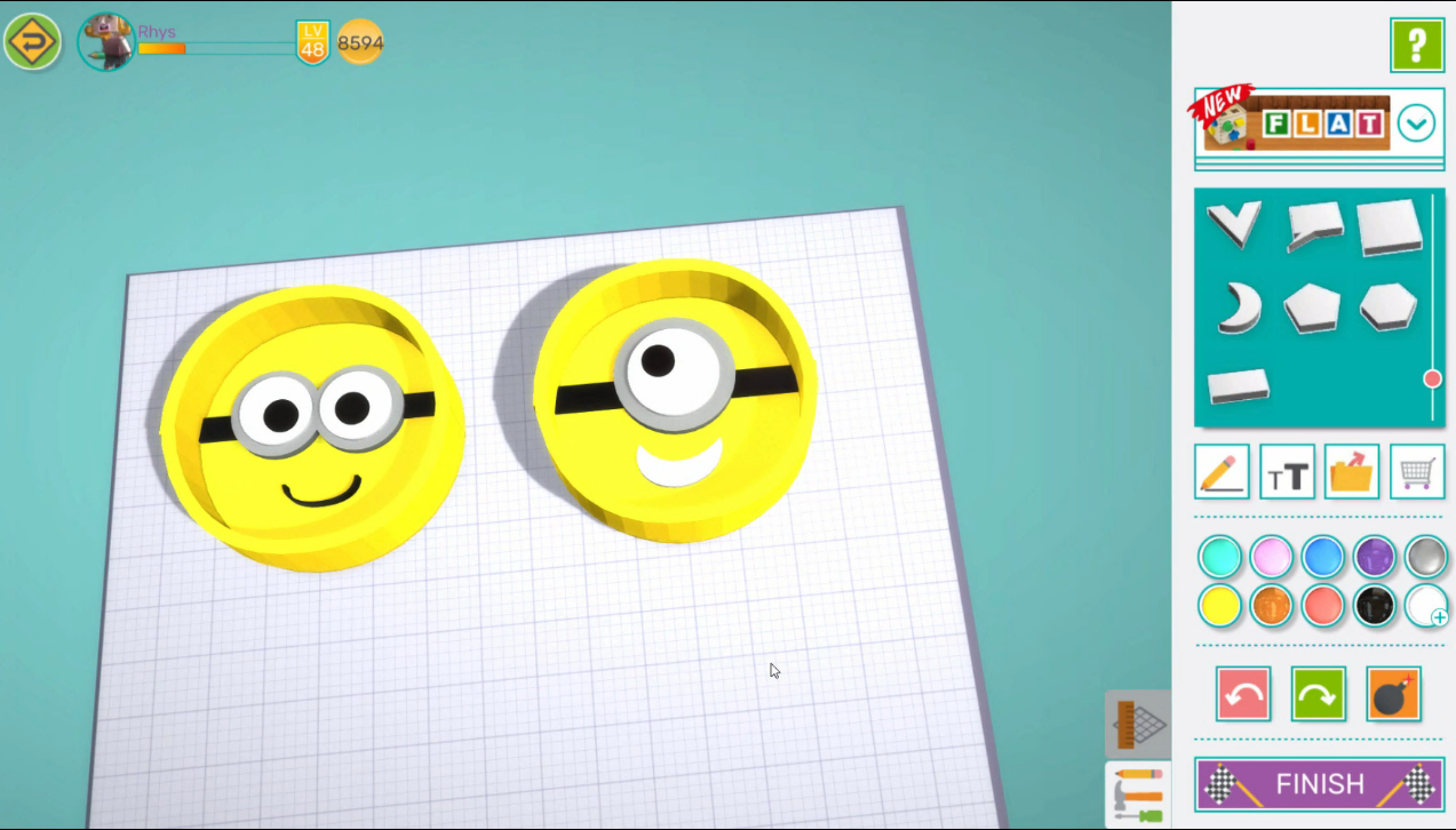The width and height of the screenshot is (1456, 830).
Task: Open Rhys's profile avatar
Action: 106,42
